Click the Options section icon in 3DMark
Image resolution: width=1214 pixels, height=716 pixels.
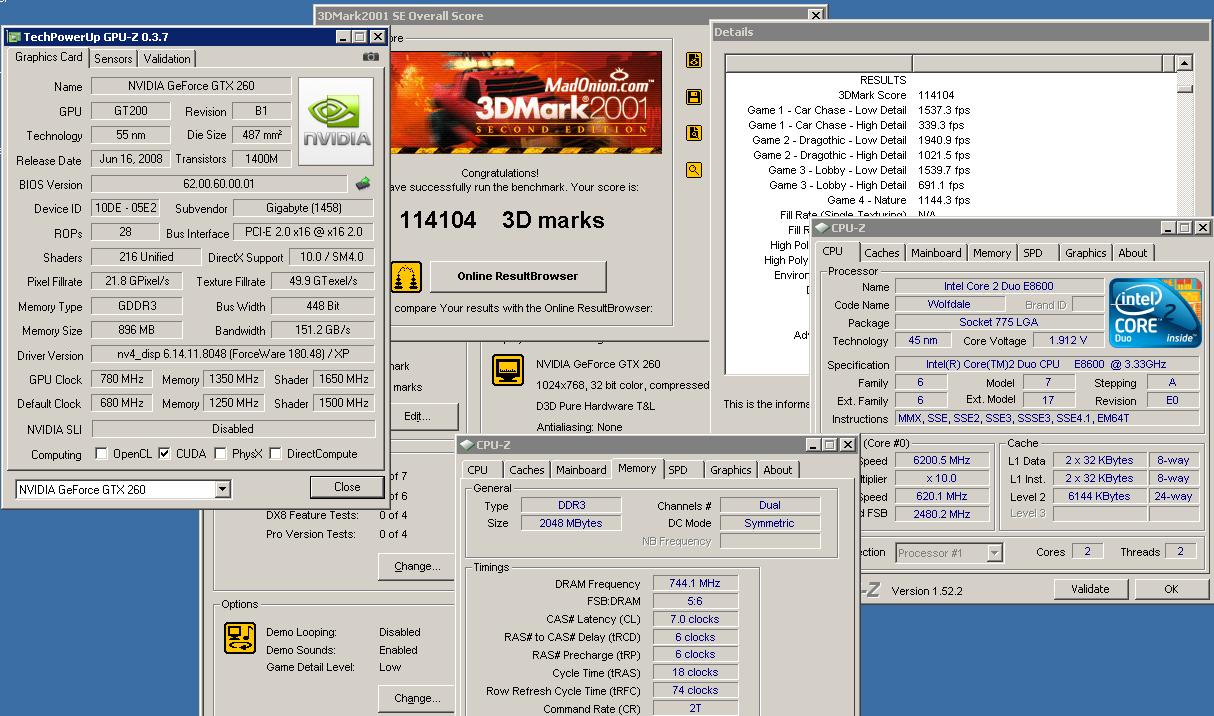pyautogui.click(x=241, y=638)
